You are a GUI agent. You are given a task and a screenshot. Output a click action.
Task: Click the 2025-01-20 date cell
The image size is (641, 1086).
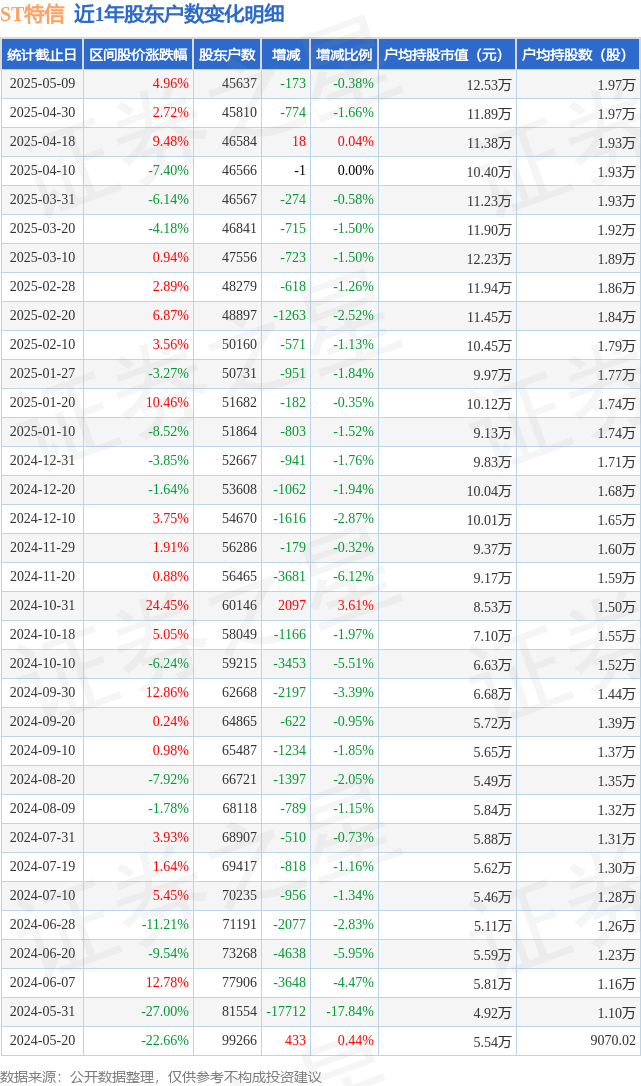(x=42, y=402)
